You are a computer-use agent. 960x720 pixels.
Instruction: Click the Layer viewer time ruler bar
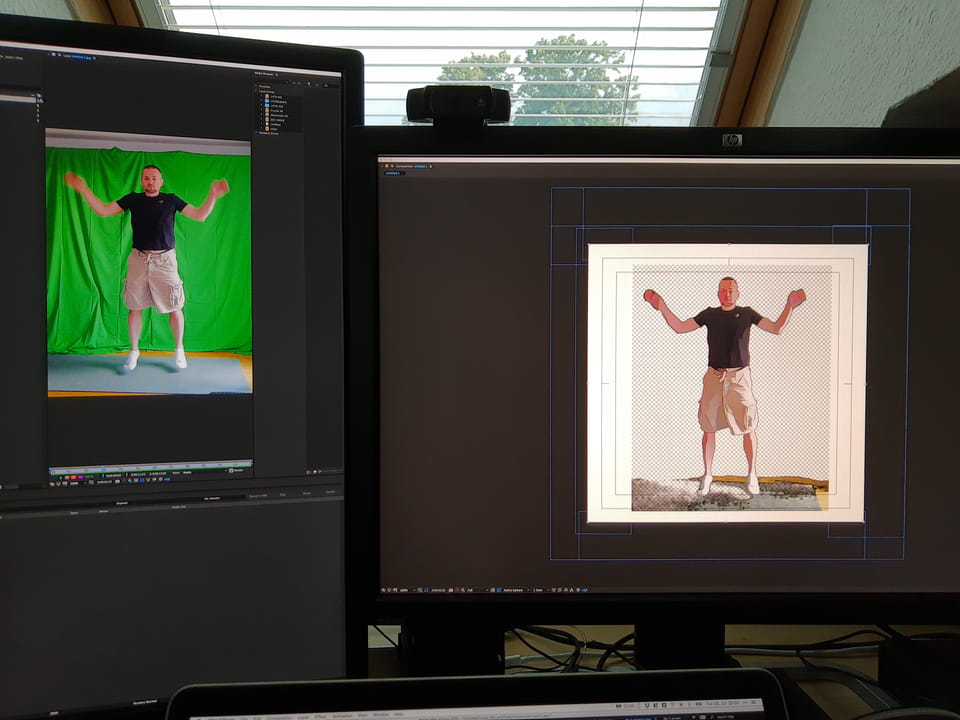coord(150,466)
